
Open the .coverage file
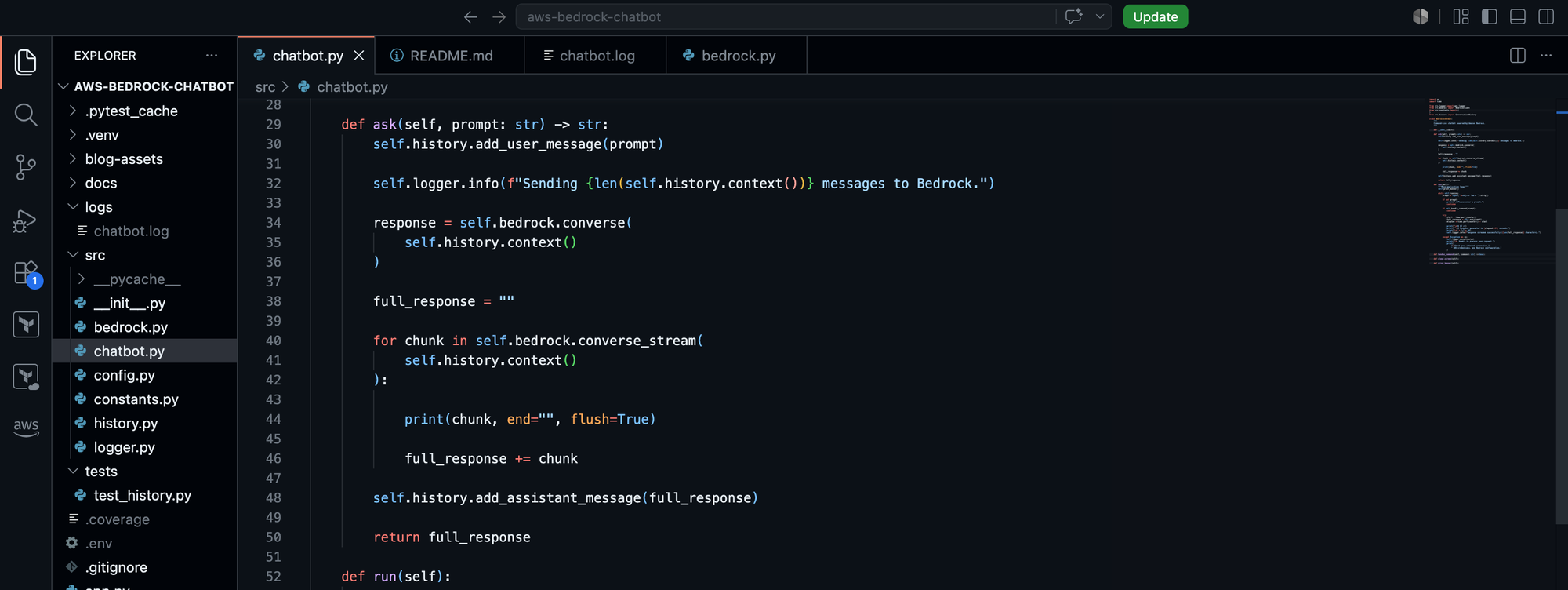coord(145,519)
